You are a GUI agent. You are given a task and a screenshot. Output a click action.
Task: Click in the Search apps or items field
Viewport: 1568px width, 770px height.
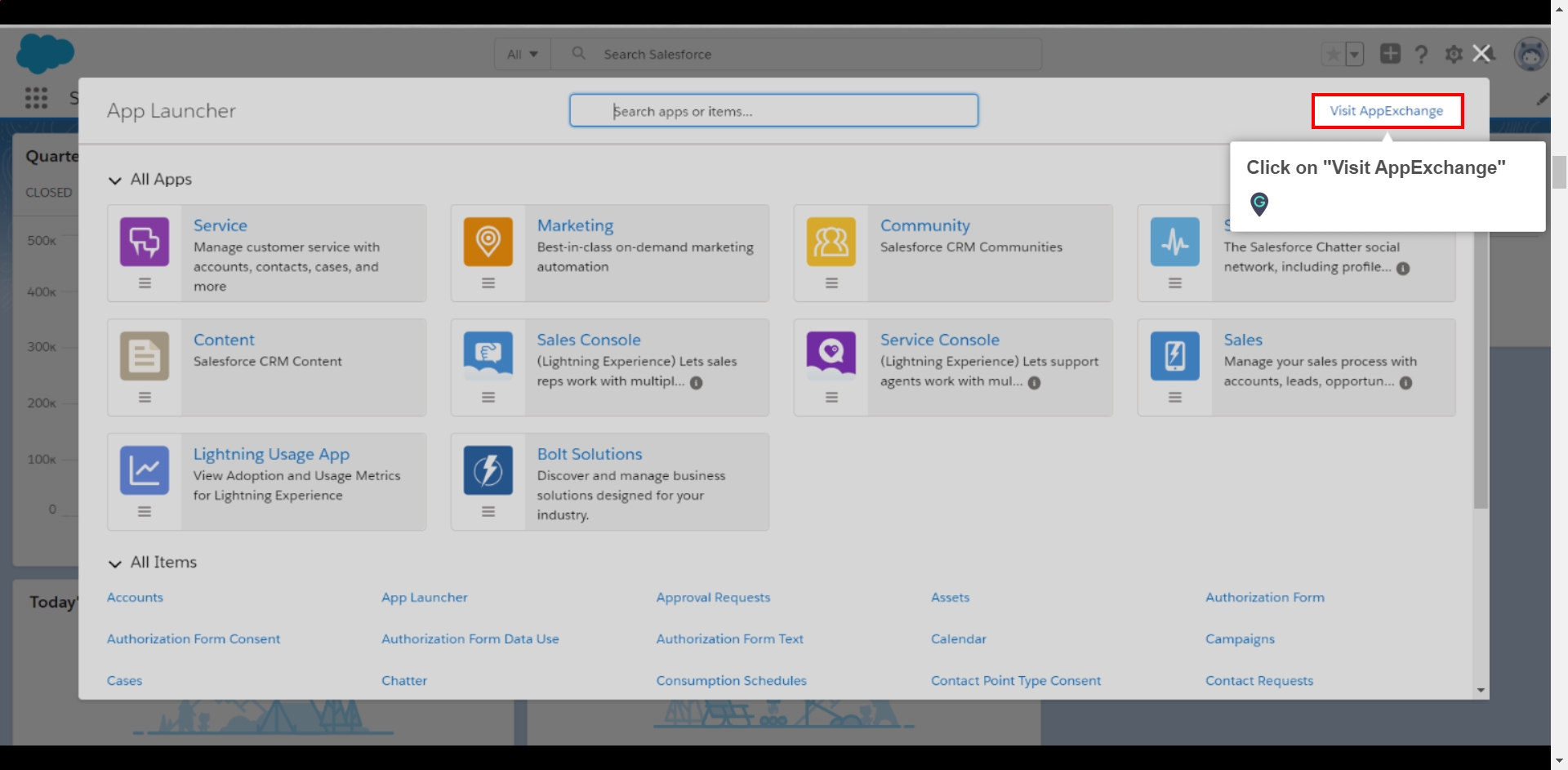pos(773,110)
